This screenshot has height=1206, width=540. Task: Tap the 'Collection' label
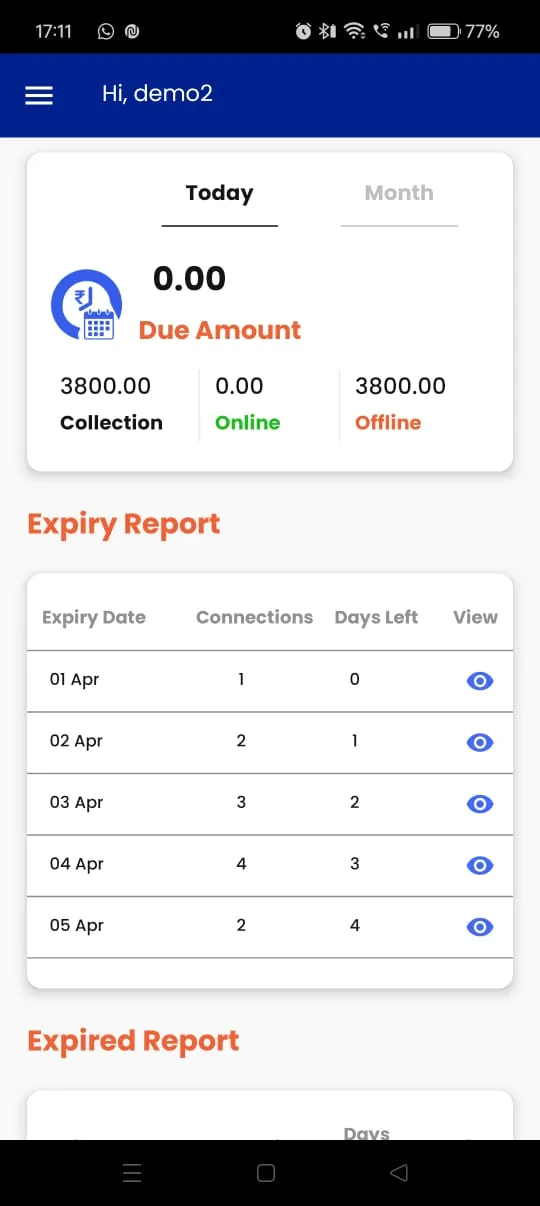(111, 423)
